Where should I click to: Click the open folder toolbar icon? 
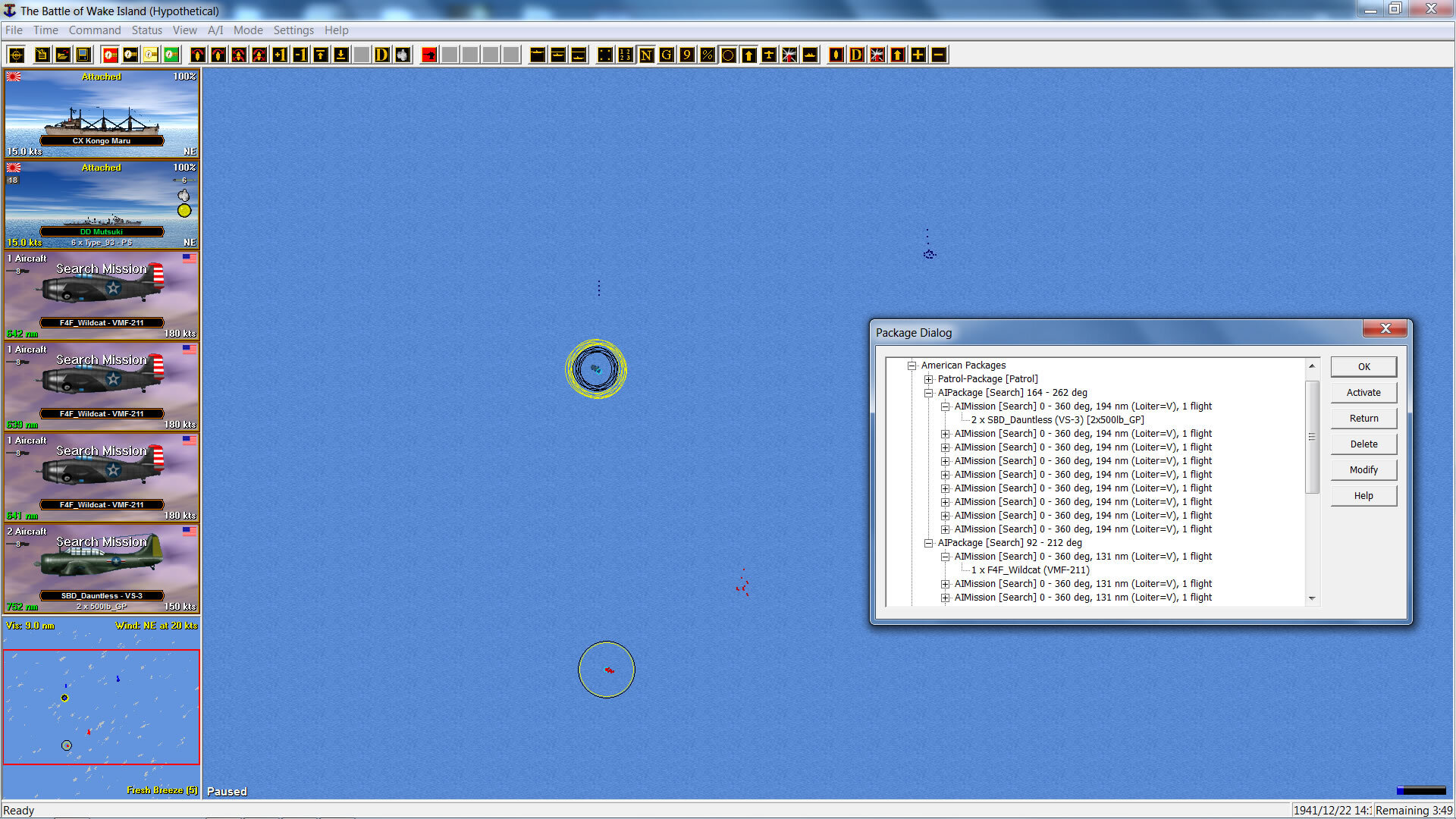[63, 55]
